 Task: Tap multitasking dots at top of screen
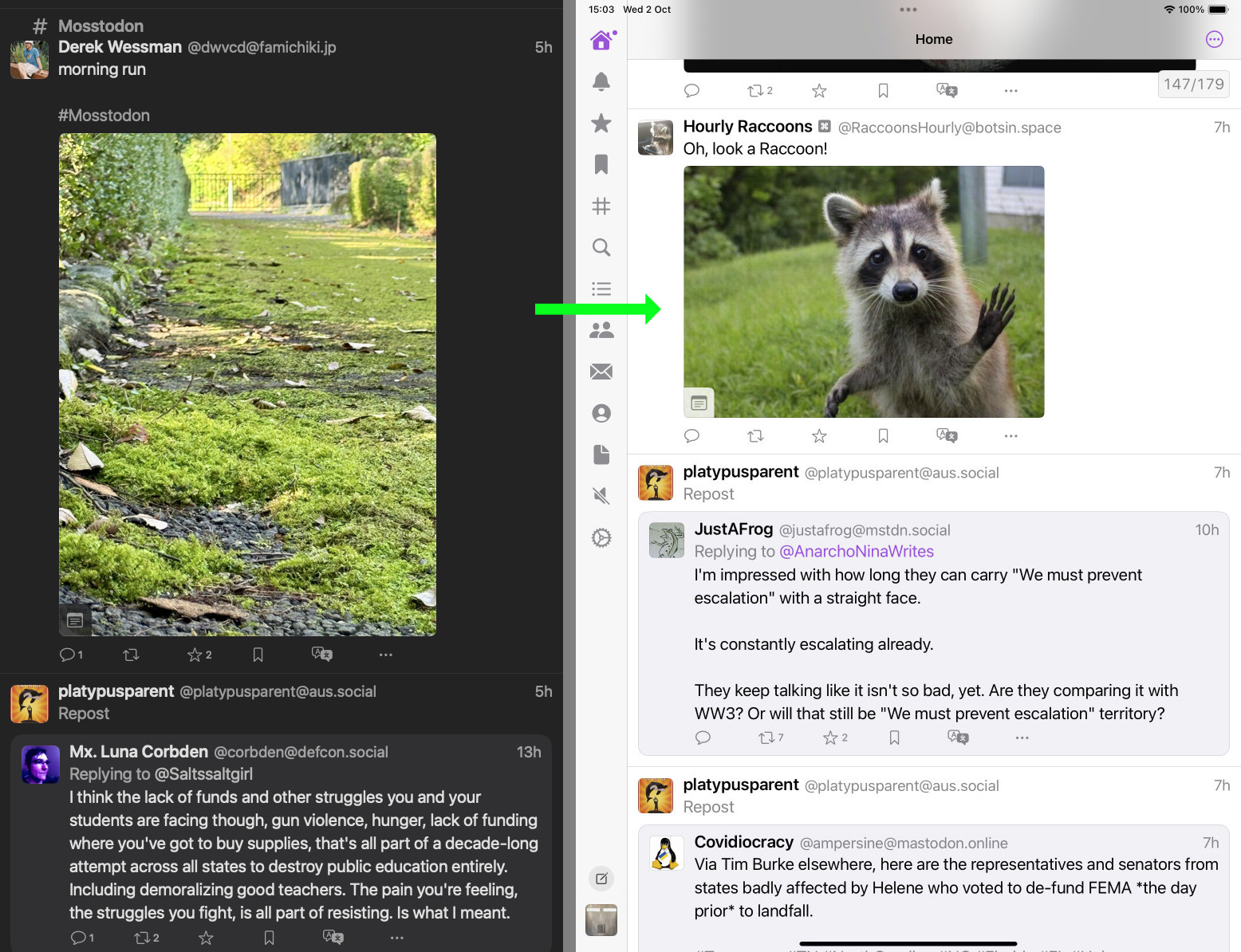[908, 10]
